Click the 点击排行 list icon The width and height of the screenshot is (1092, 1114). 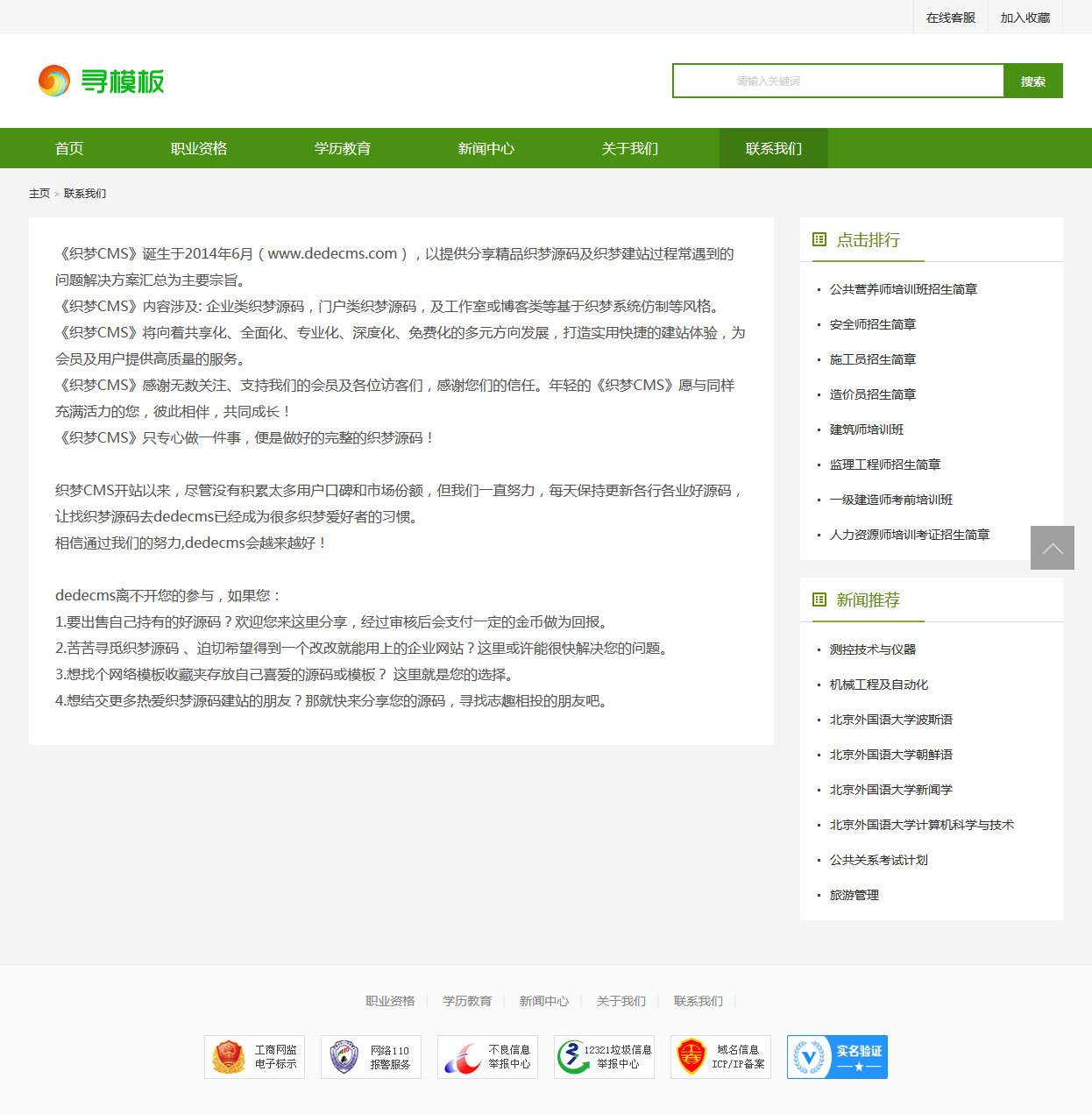click(819, 239)
